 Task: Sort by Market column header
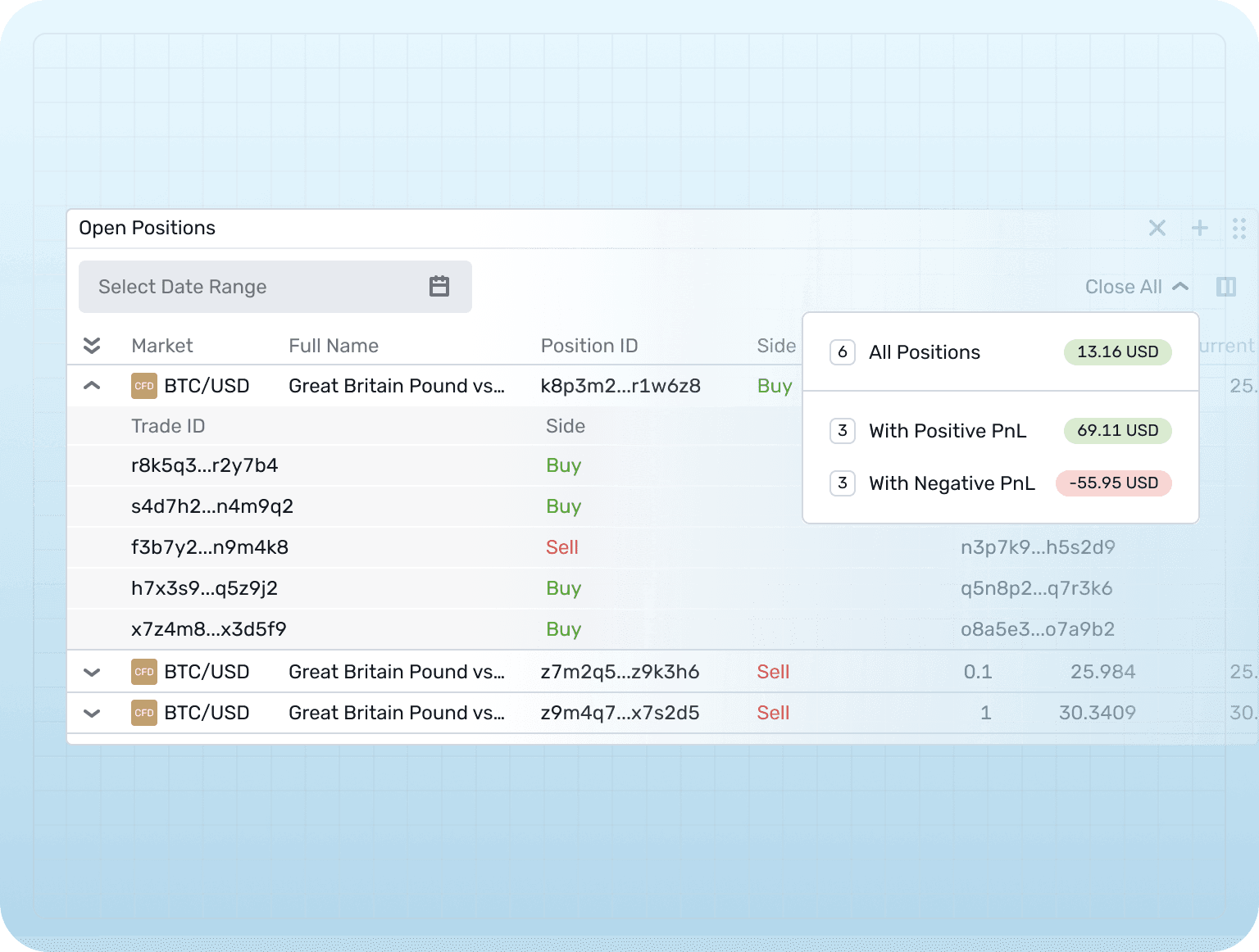pyautogui.click(x=162, y=346)
